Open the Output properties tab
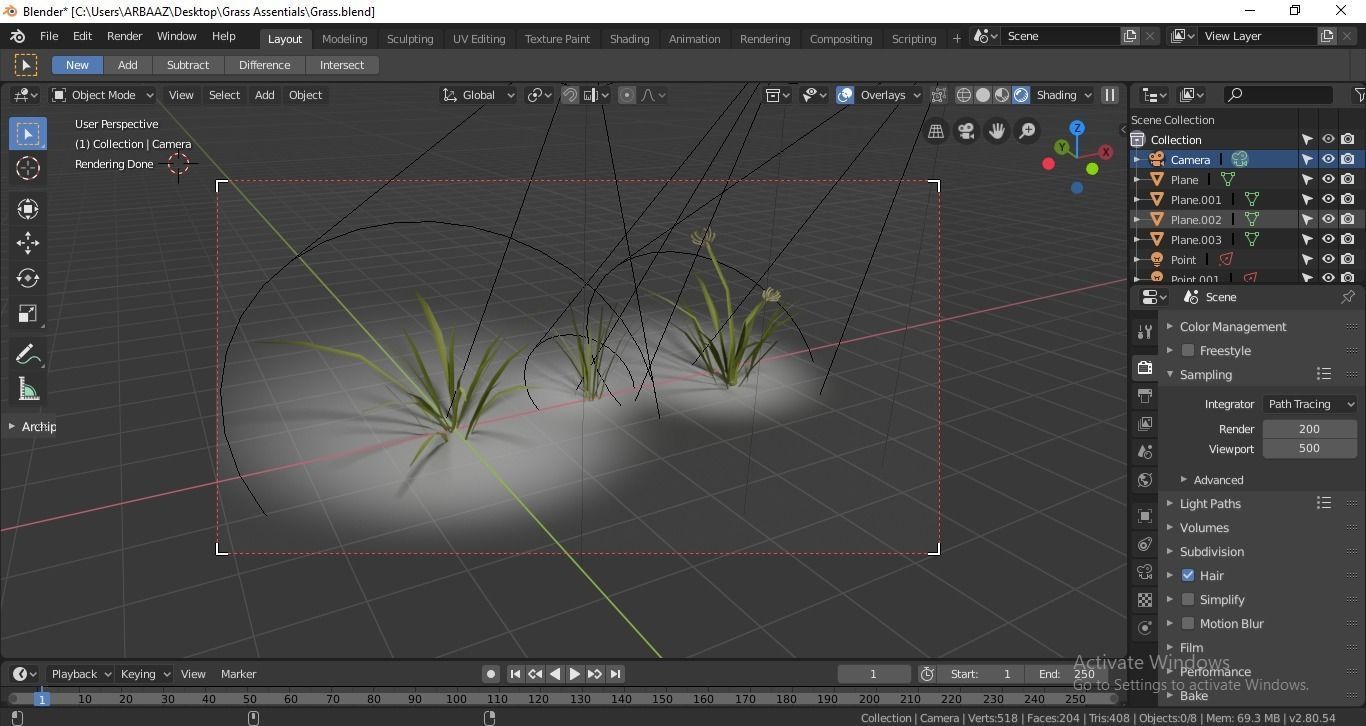 pyautogui.click(x=1145, y=396)
